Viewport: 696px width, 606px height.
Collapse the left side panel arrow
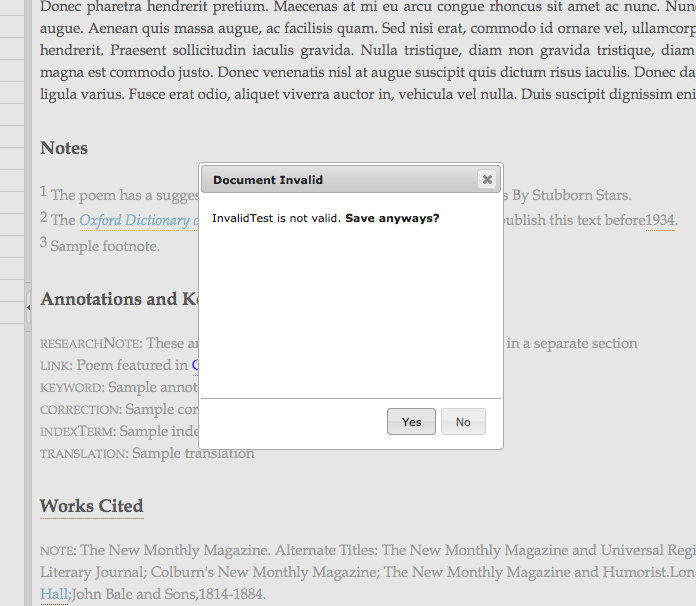coord(28,307)
